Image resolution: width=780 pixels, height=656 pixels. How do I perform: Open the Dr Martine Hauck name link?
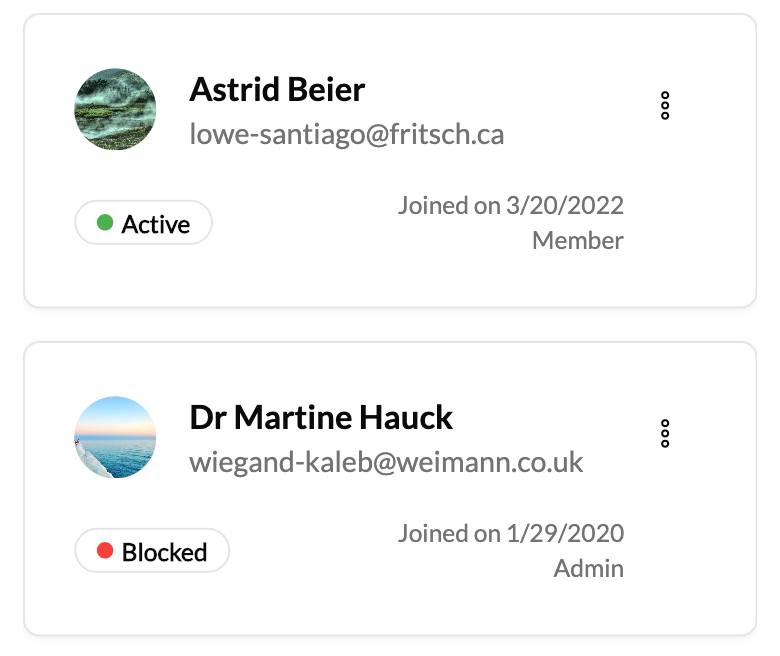[x=321, y=417]
